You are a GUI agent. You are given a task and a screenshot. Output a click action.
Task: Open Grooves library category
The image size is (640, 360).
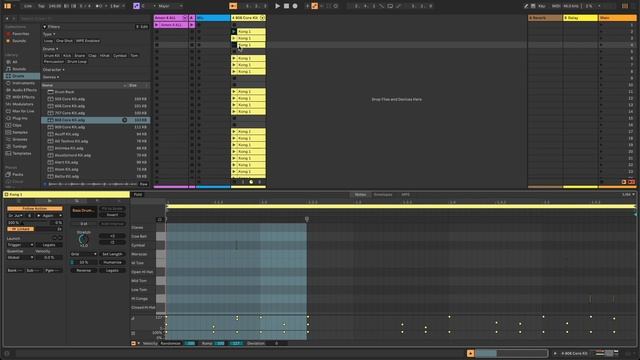point(20,140)
